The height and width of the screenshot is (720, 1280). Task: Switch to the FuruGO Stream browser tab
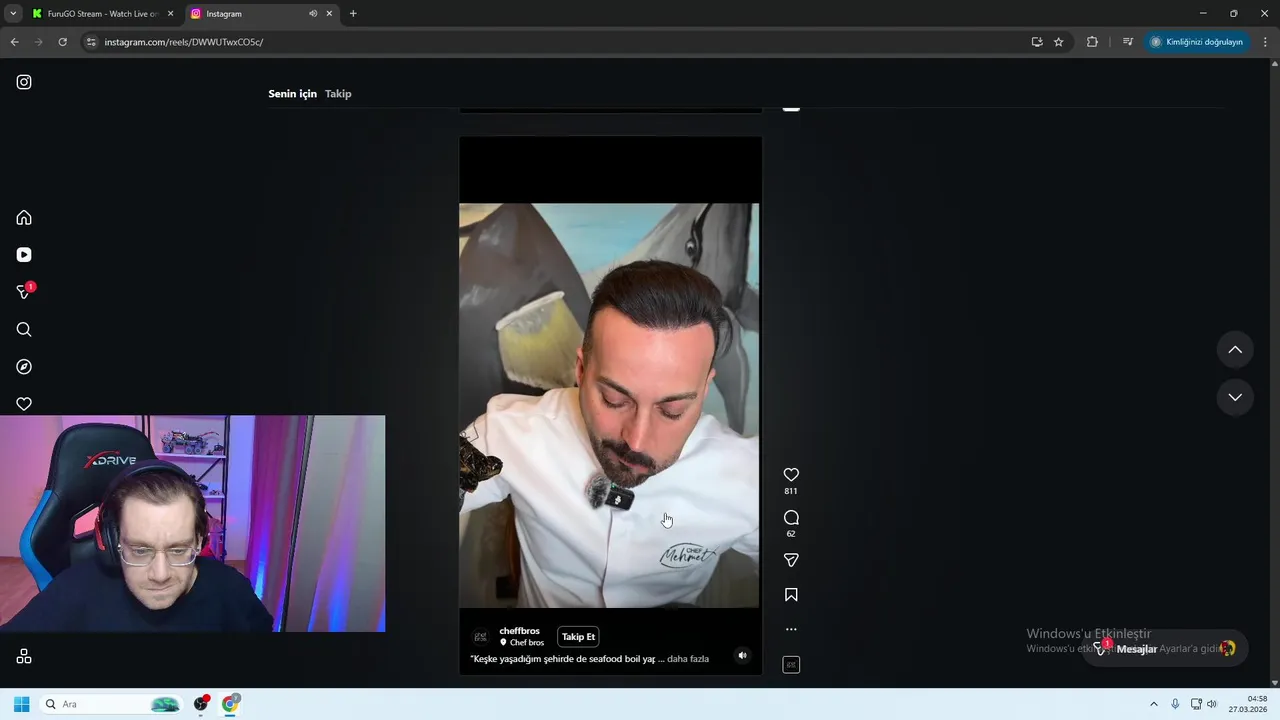(x=102, y=14)
